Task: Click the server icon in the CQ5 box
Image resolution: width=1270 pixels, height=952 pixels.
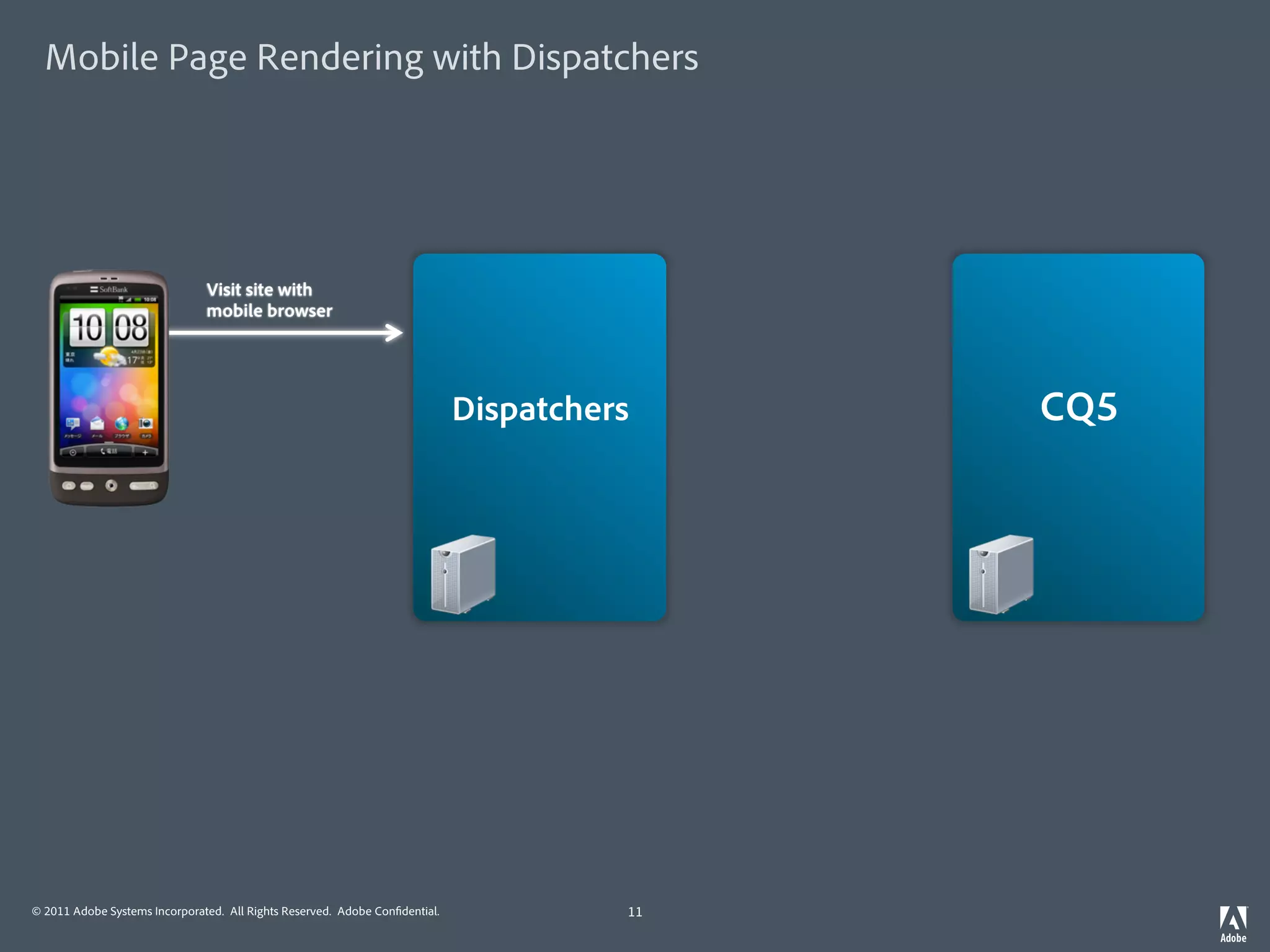Action: 1001,574
